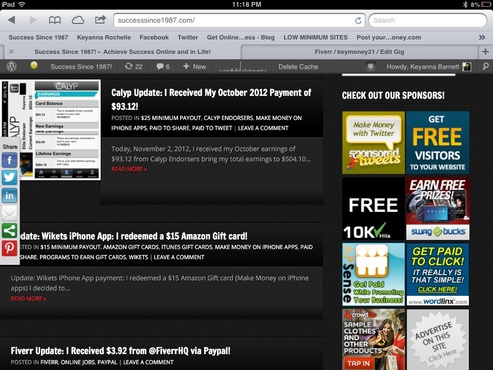493x370 pixels.
Task: Open Wordlinx Get Paid To Click banner
Action: pyautogui.click(x=438, y=274)
